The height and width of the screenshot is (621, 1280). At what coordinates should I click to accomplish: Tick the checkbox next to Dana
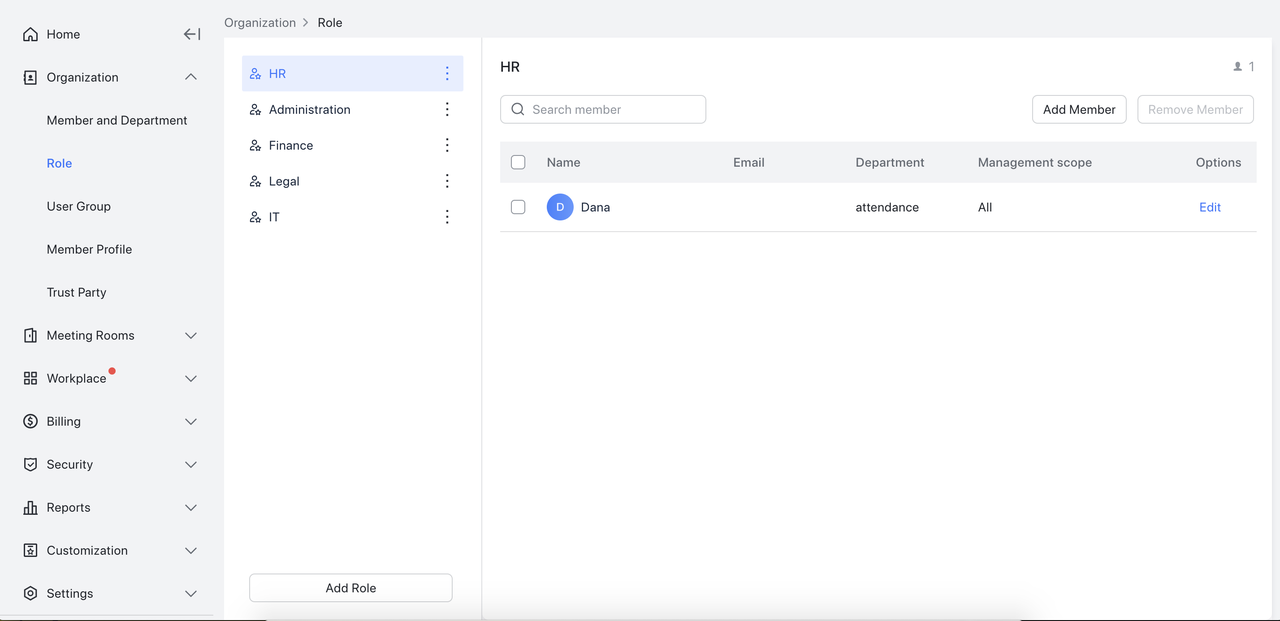[x=518, y=207]
